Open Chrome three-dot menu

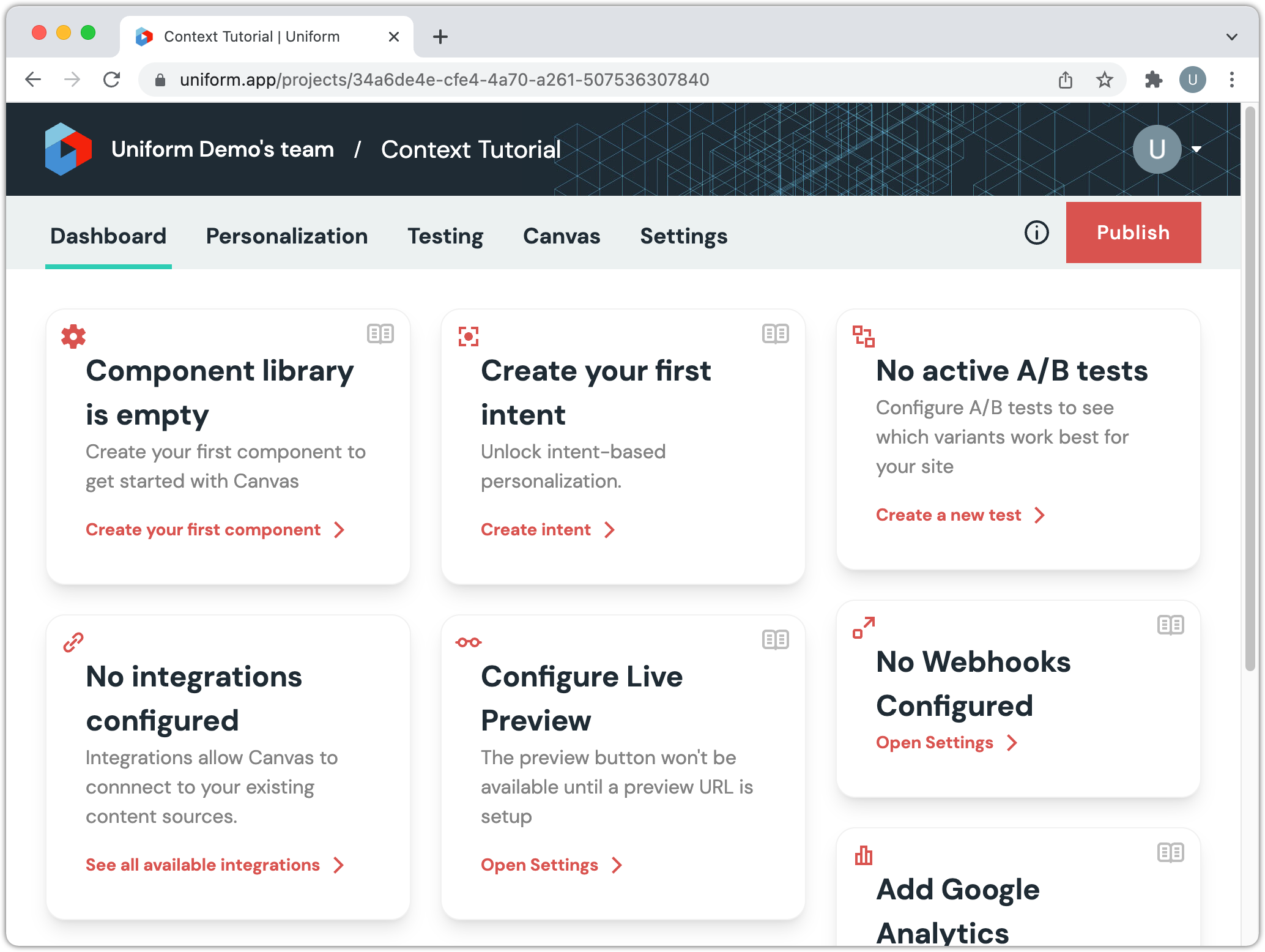(1231, 80)
